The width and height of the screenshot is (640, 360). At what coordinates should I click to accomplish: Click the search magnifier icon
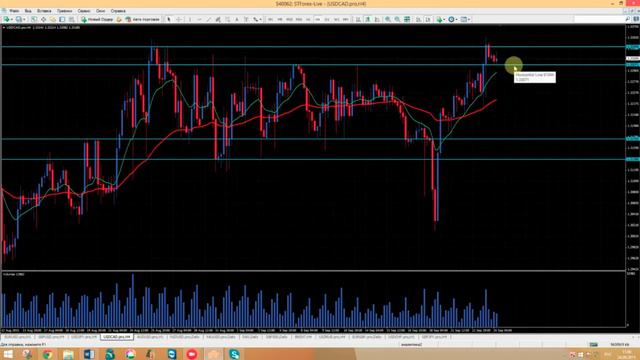click(628, 19)
